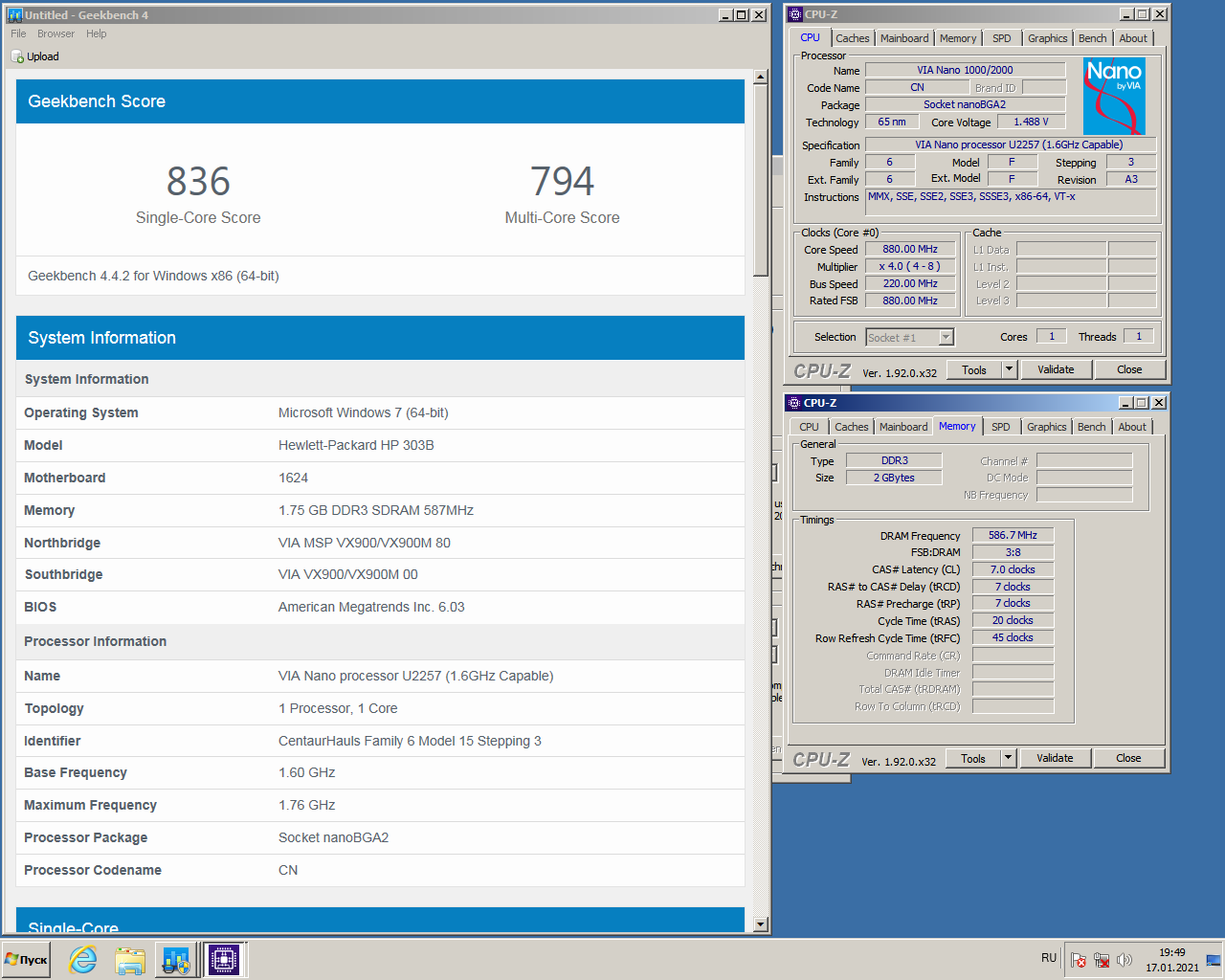Select SPD tab in bottom CPU-Z window
The image size is (1225, 980).
[x=1000, y=427]
